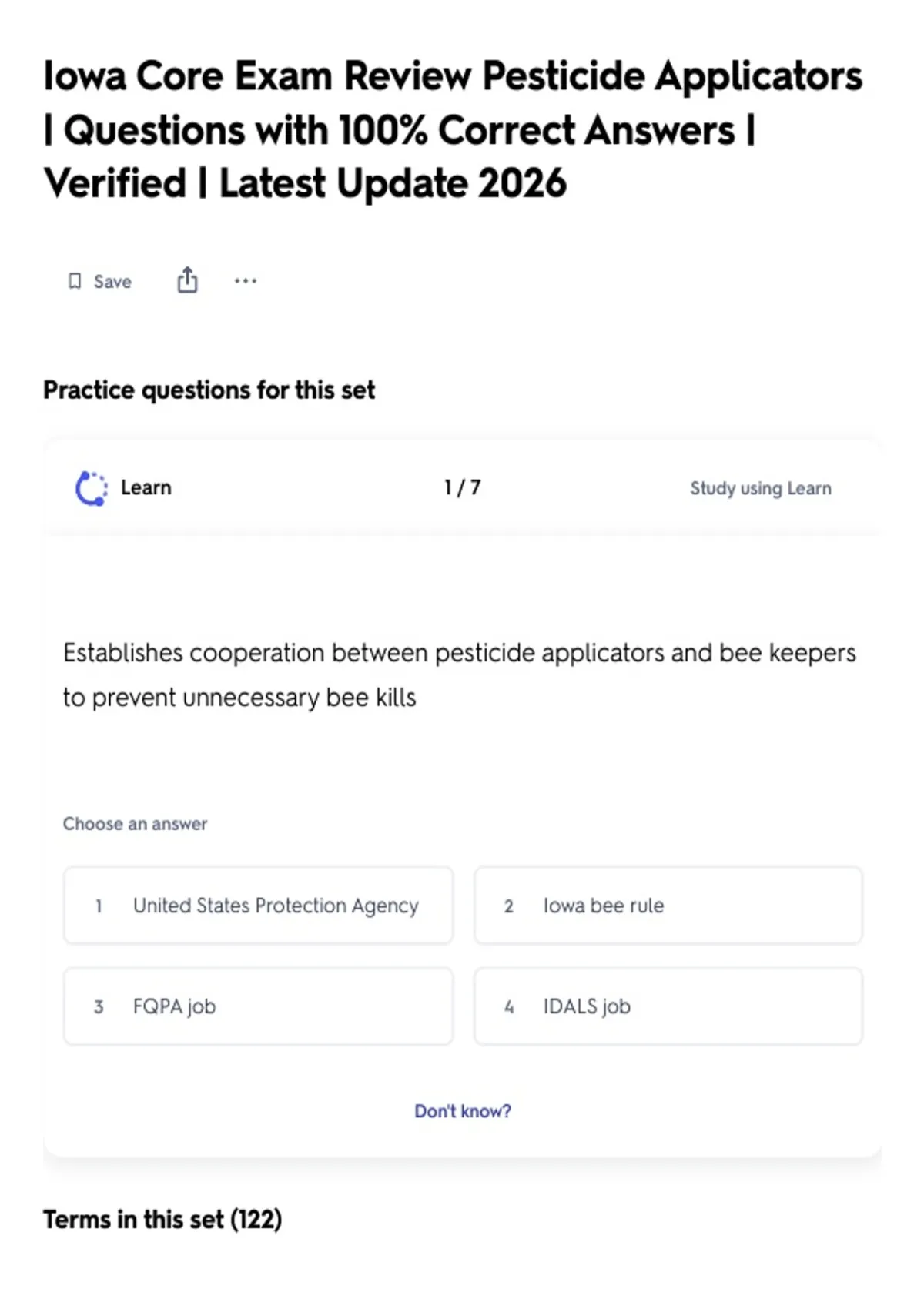This screenshot has height=1309, width=924.
Task: Click the bee keepers question text
Action: [460, 675]
